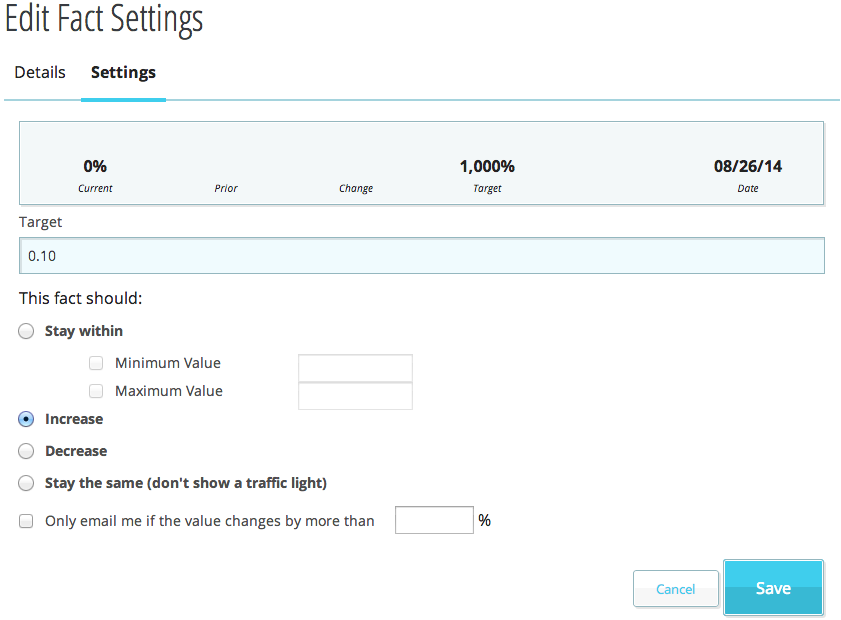
Task: Switch to the Details tab
Action: click(40, 73)
